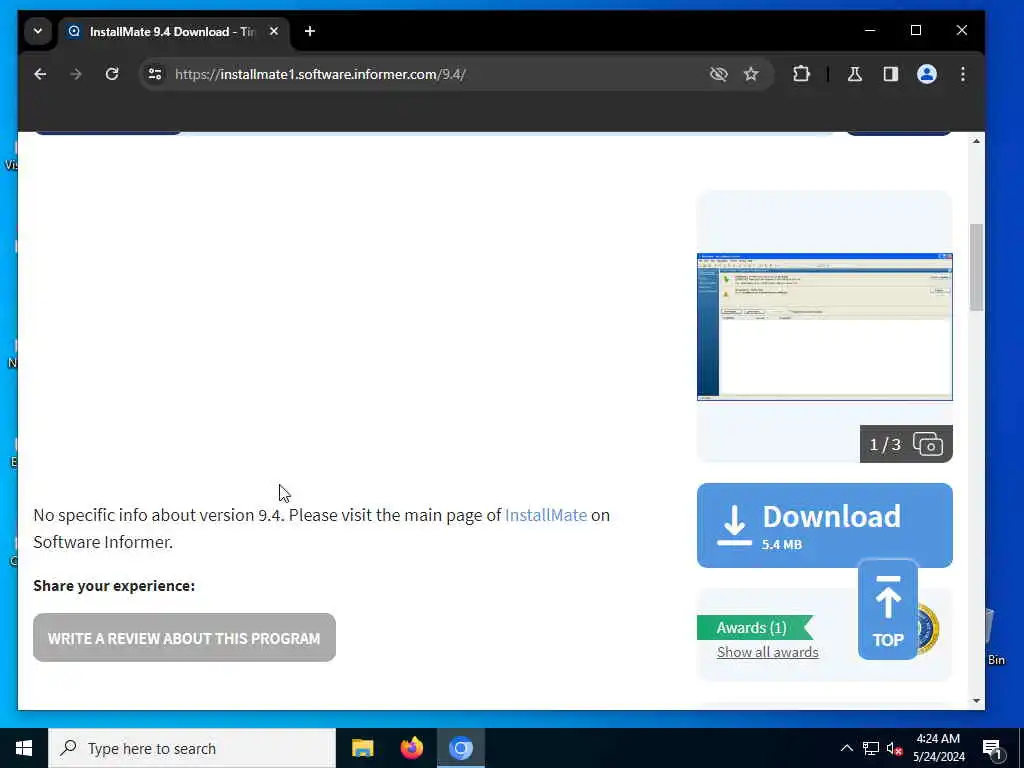Click the URL address field
The height and width of the screenshot is (768, 1024).
(431, 74)
